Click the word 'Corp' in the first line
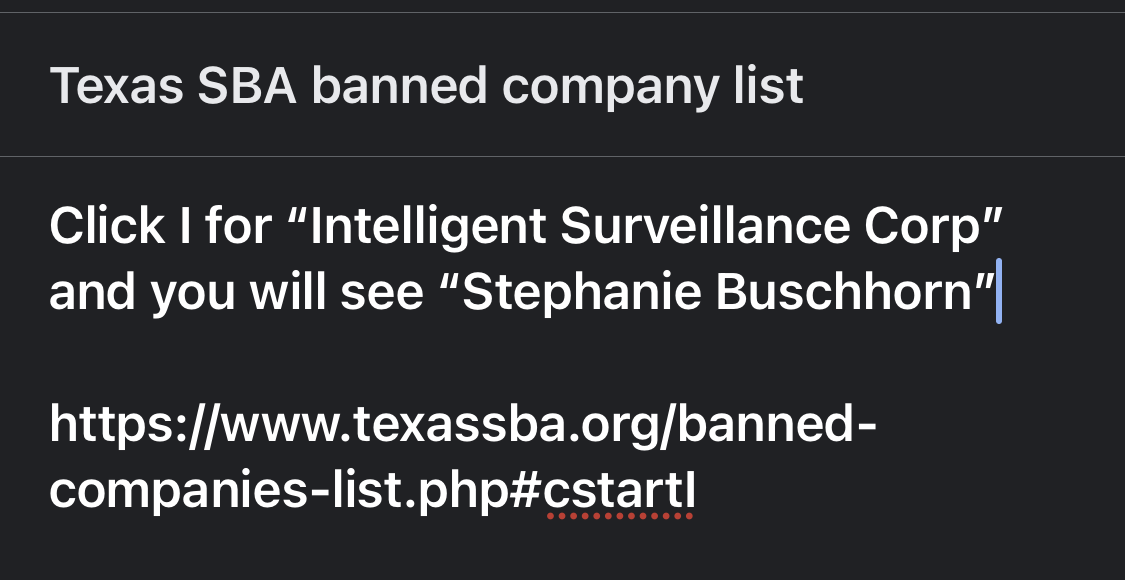Screen dimensions: 1125x580 pos(921,228)
